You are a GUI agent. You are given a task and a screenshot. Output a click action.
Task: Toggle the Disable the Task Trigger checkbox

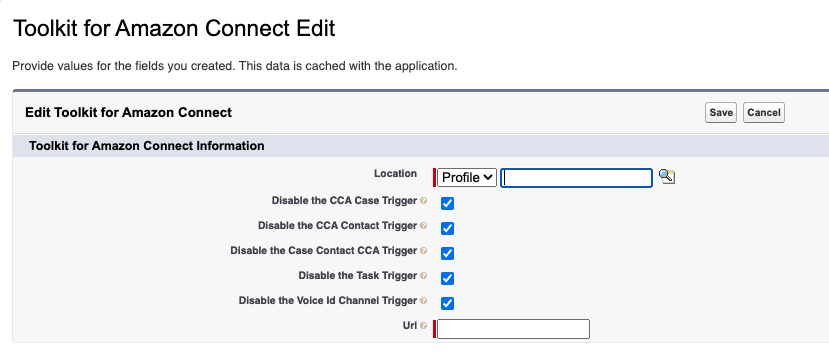447,278
